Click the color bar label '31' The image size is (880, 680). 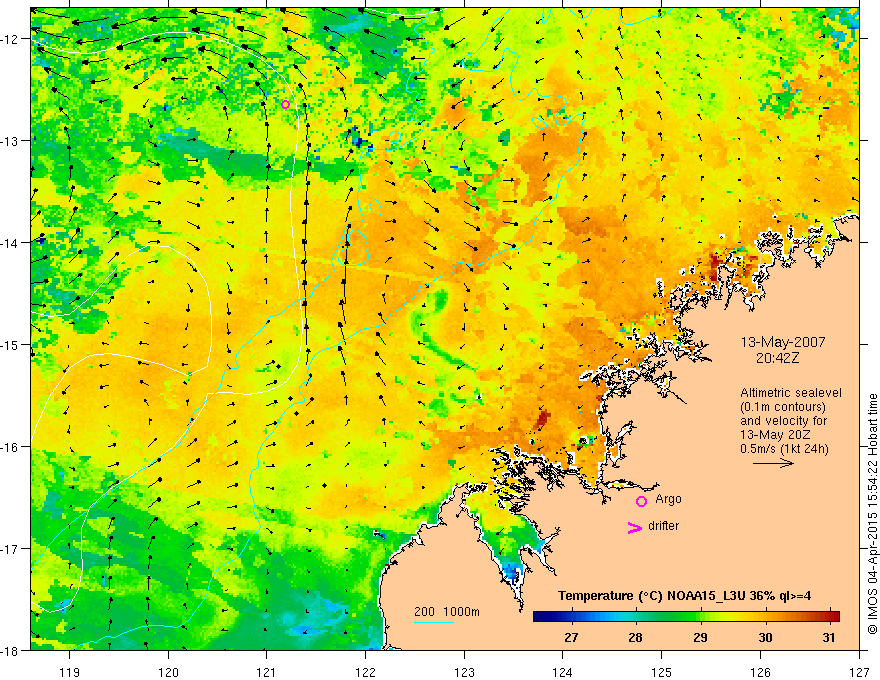point(829,638)
